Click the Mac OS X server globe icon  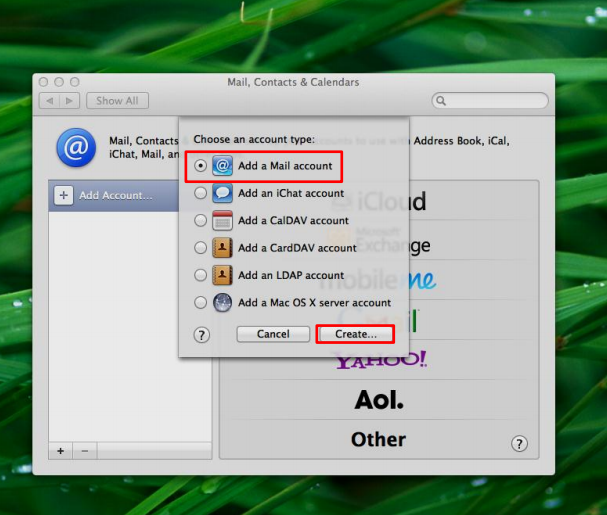222,302
